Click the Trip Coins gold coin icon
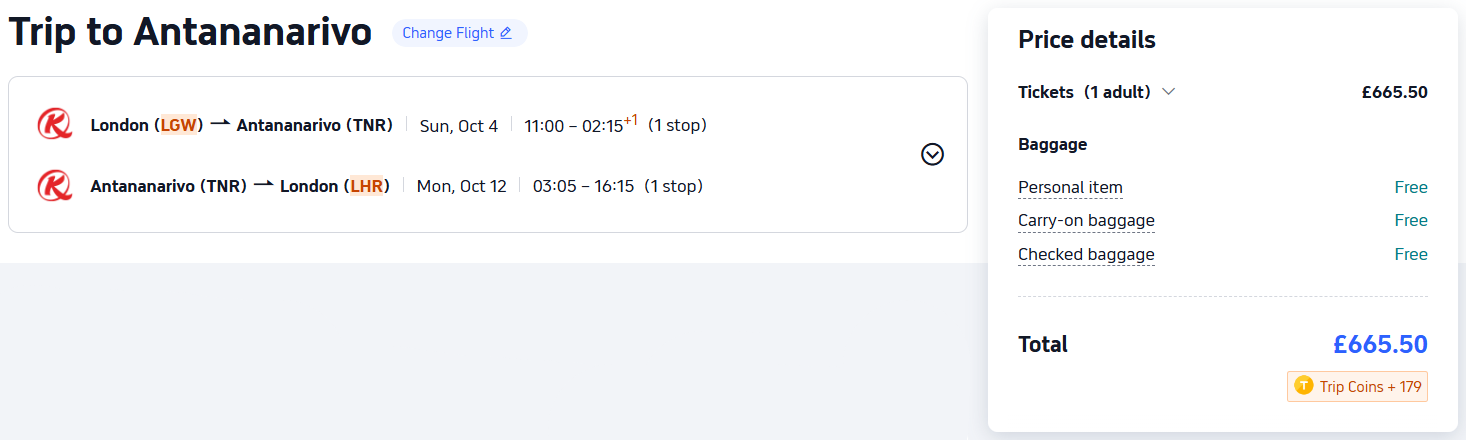This screenshot has width=1466, height=440. [1303, 386]
